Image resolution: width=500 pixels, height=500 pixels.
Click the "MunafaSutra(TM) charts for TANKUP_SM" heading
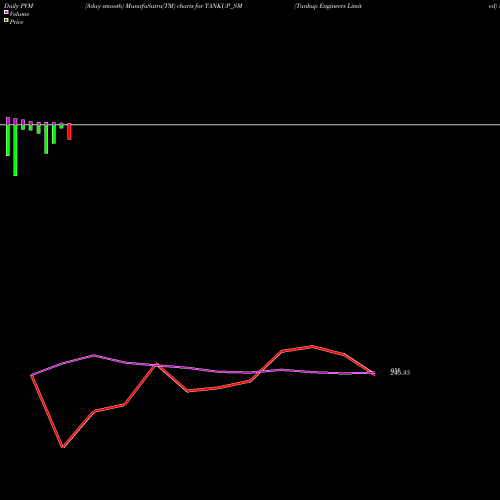[184, 6]
